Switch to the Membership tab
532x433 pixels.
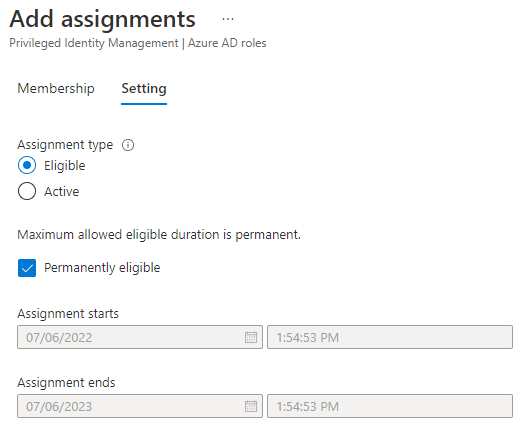(56, 88)
